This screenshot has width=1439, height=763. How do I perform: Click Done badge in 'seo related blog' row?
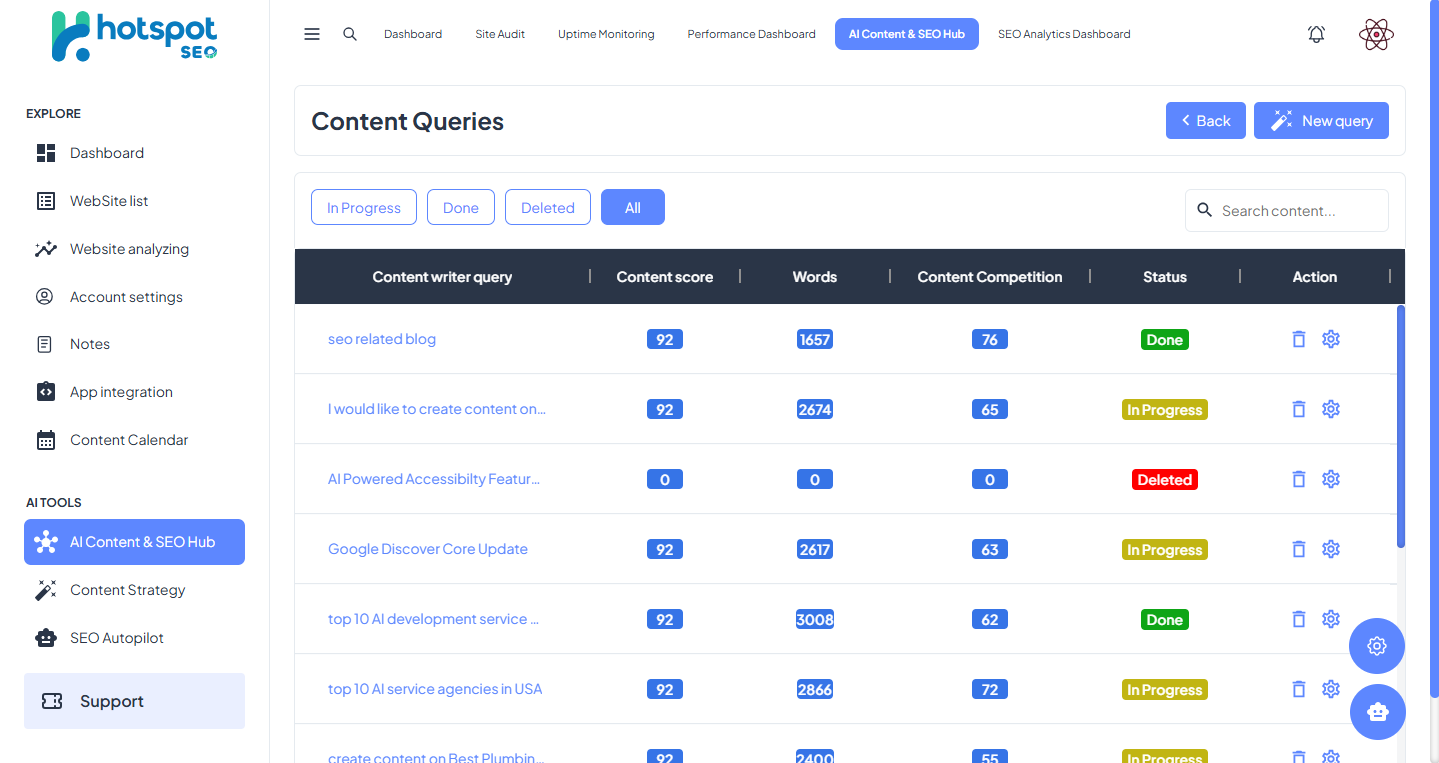tap(1165, 339)
